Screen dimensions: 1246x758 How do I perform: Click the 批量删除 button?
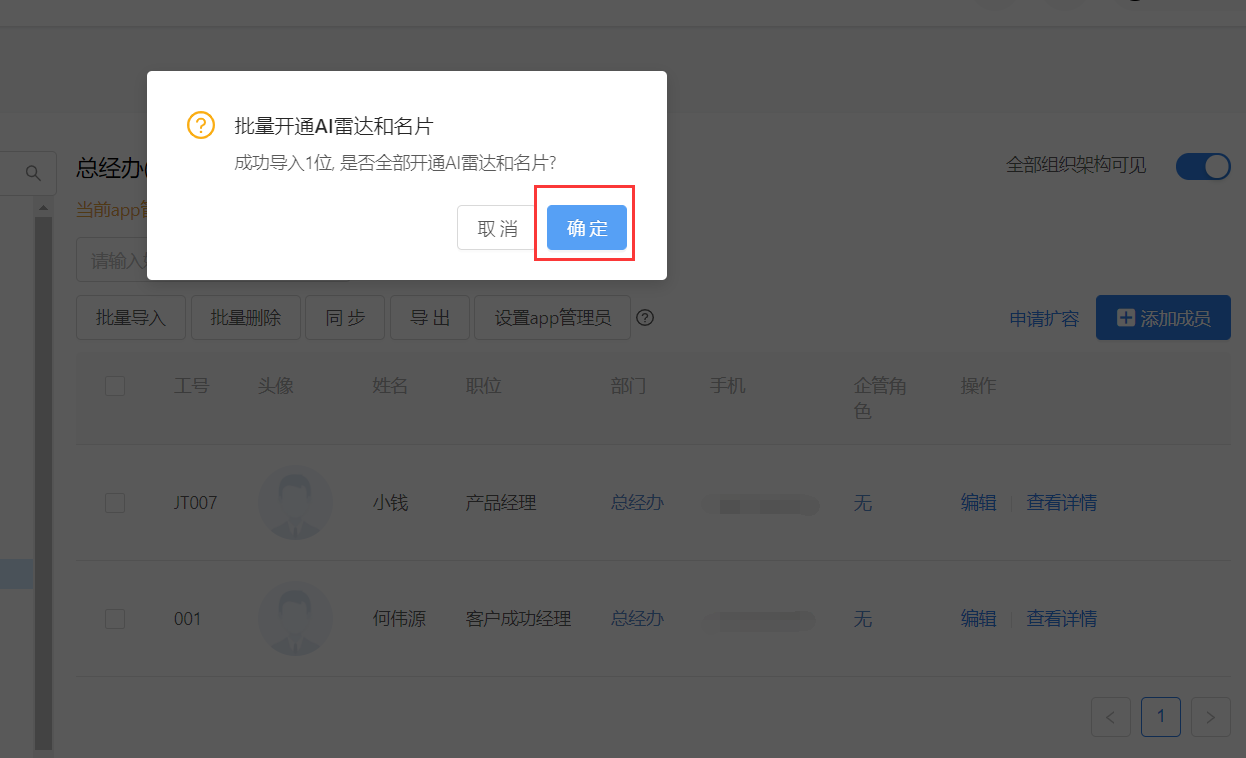246,318
